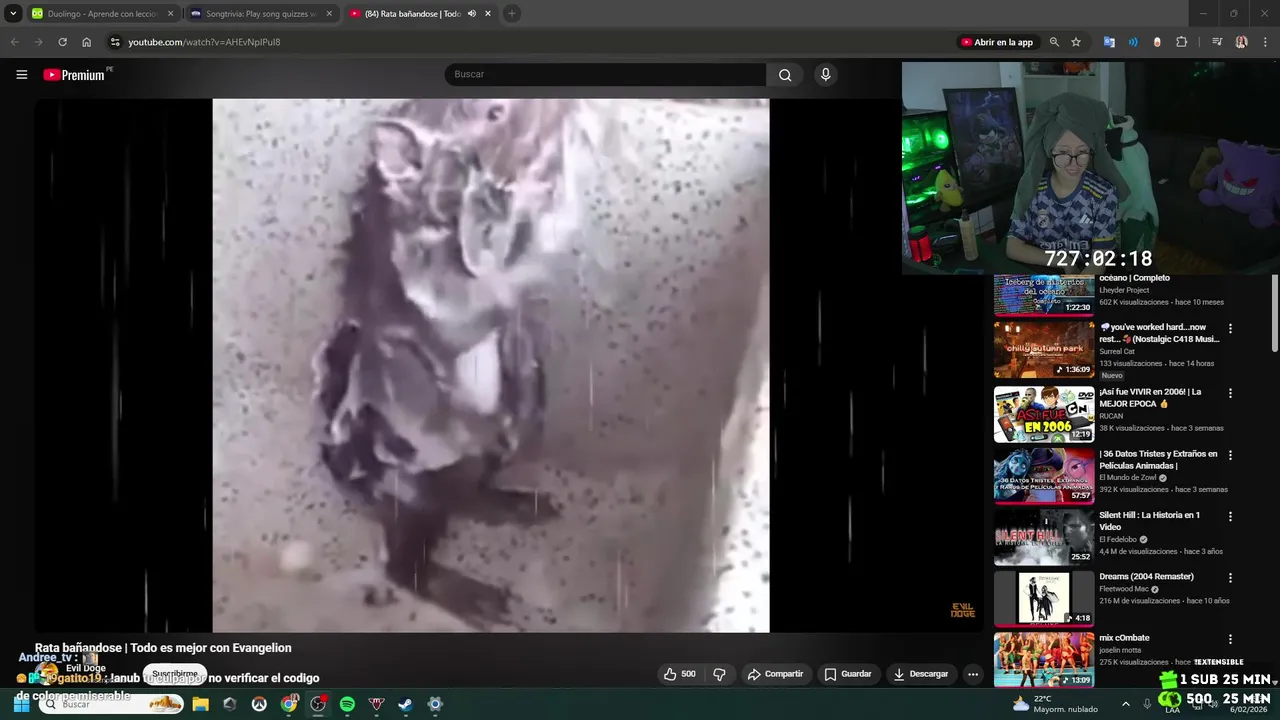Open options menu for Silent Hill video
The width and height of the screenshot is (1280, 720).
1230,516
